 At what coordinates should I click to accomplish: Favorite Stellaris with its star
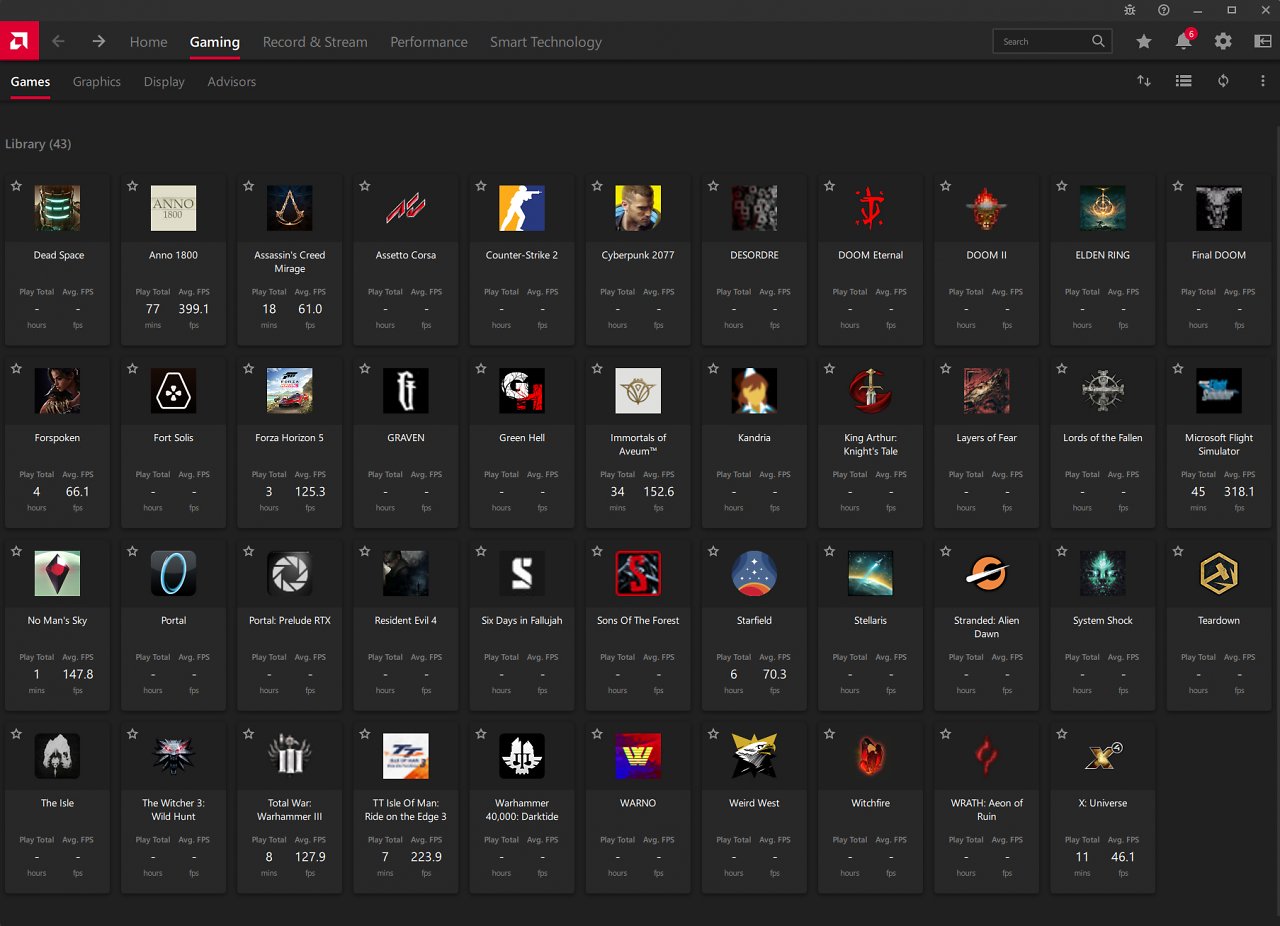click(x=829, y=551)
